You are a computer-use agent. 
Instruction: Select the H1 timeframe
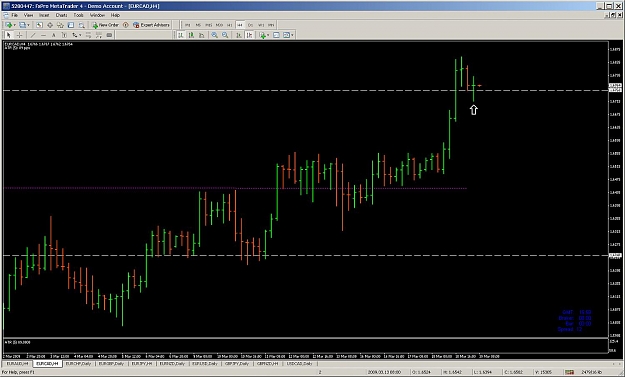click(x=229, y=25)
